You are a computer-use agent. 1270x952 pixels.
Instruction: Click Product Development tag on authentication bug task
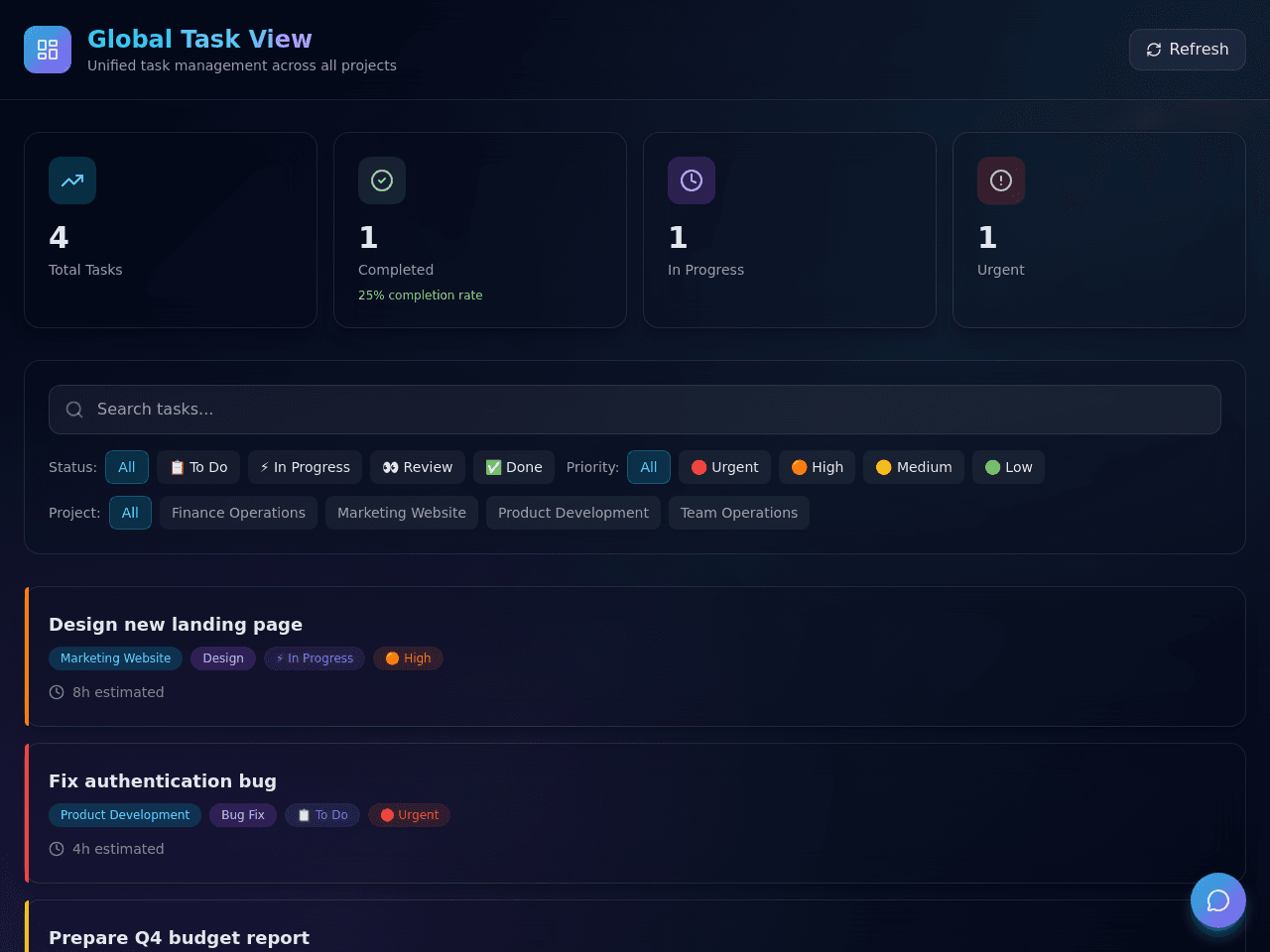[125, 815]
